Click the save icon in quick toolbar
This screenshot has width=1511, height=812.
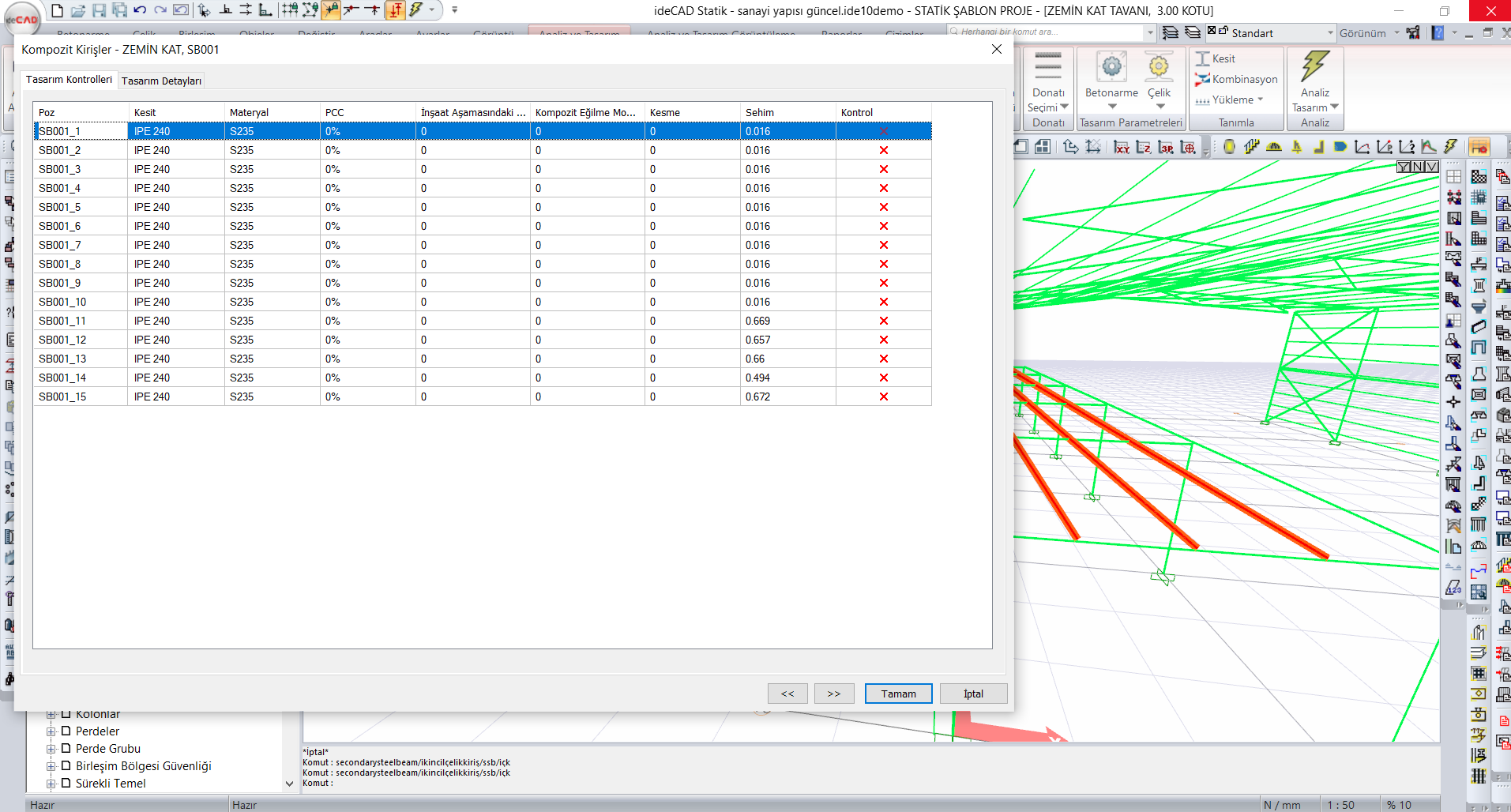coord(99,10)
